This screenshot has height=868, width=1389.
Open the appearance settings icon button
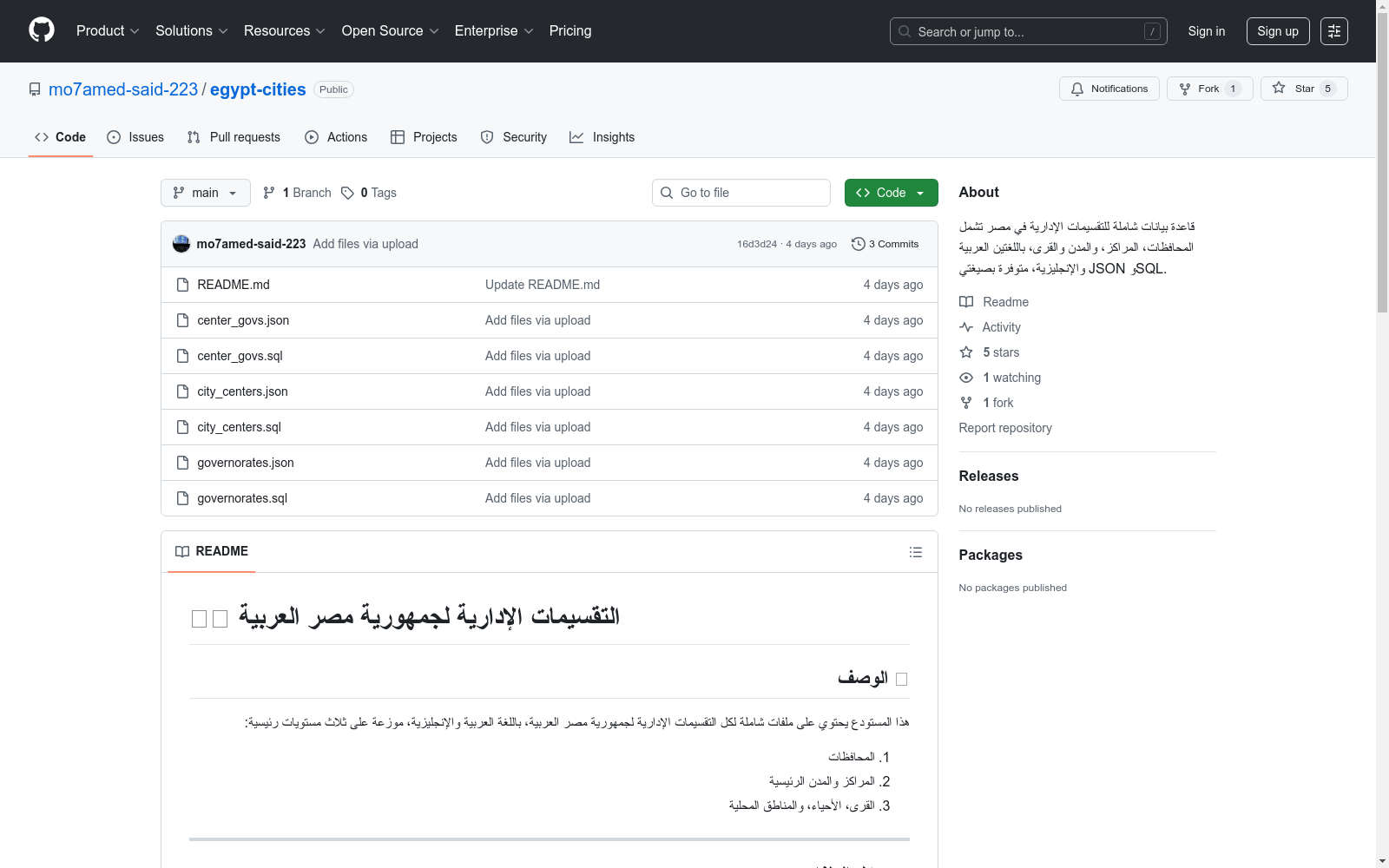pyautogui.click(x=1334, y=31)
